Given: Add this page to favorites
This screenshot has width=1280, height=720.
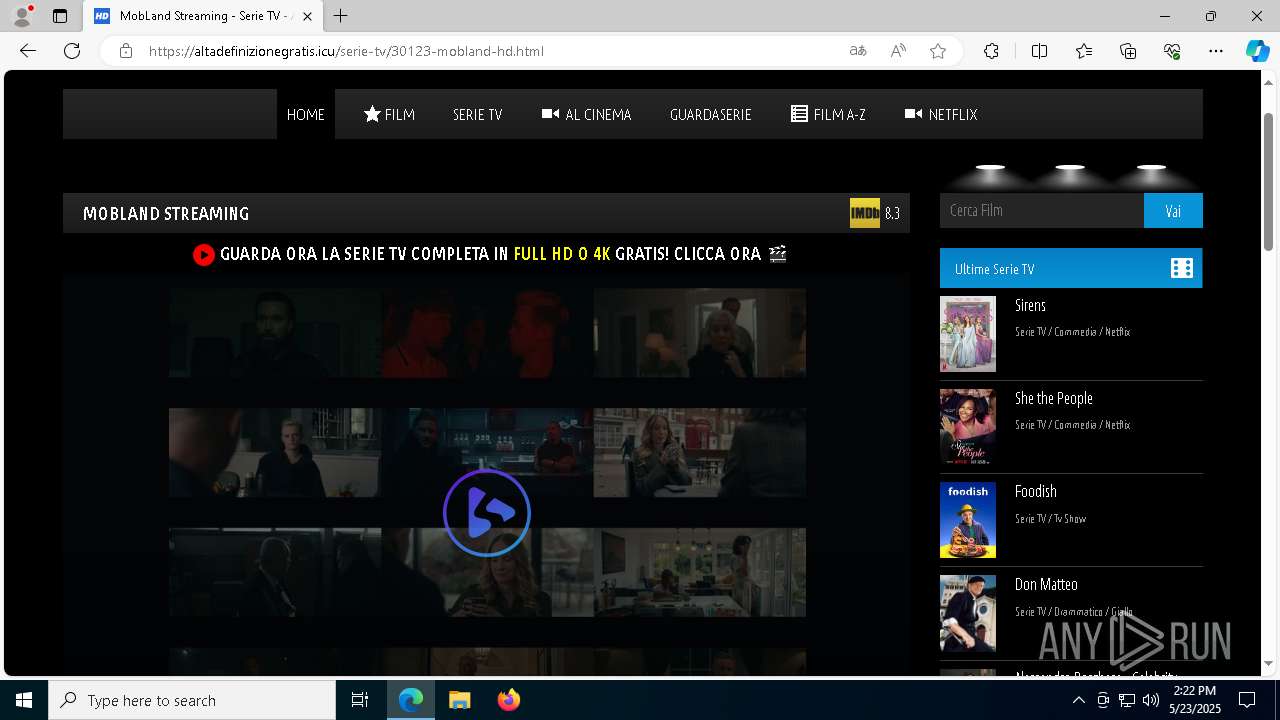Looking at the screenshot, I should (x=938, y=51).
